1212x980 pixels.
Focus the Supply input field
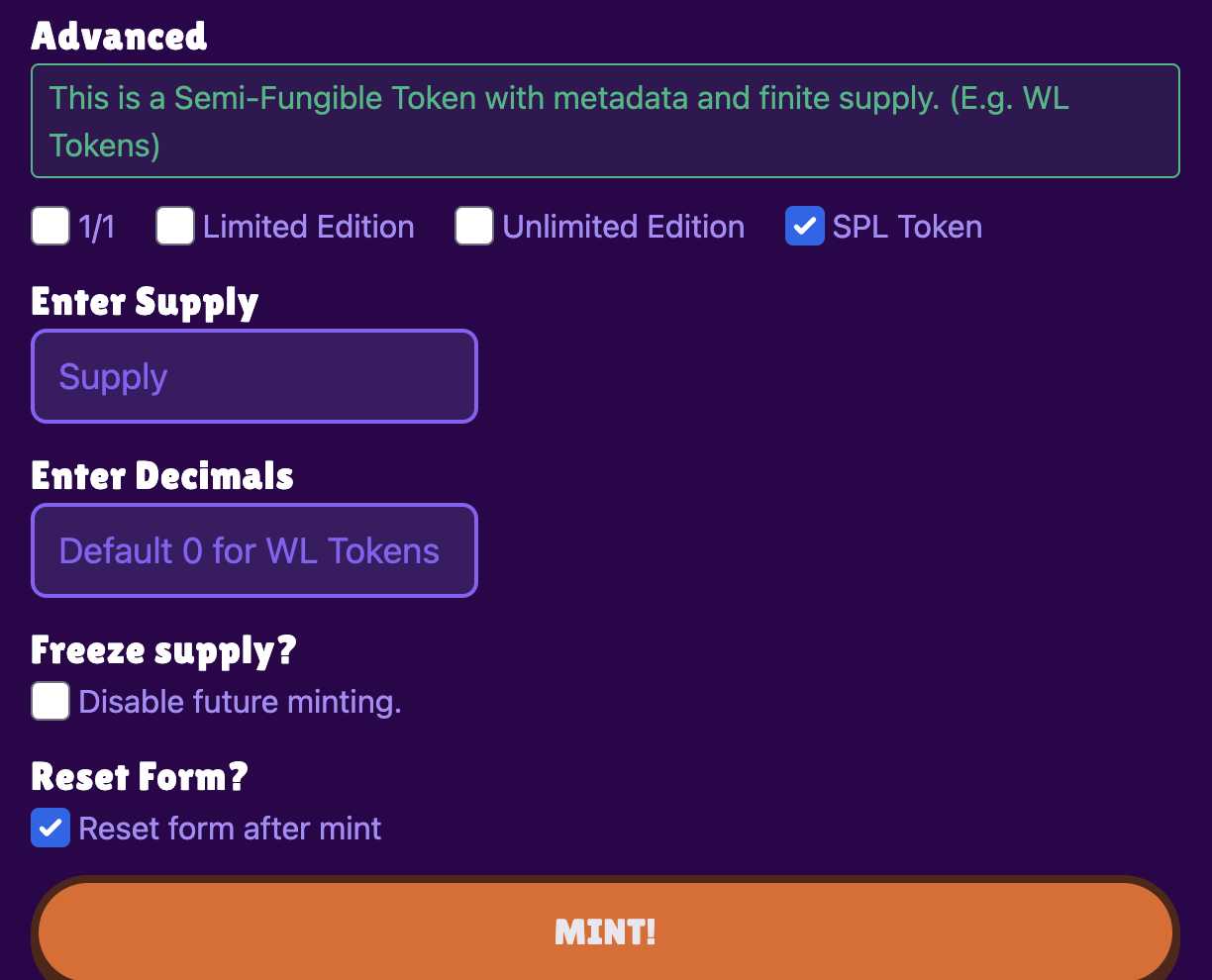[x=254, y=376]
